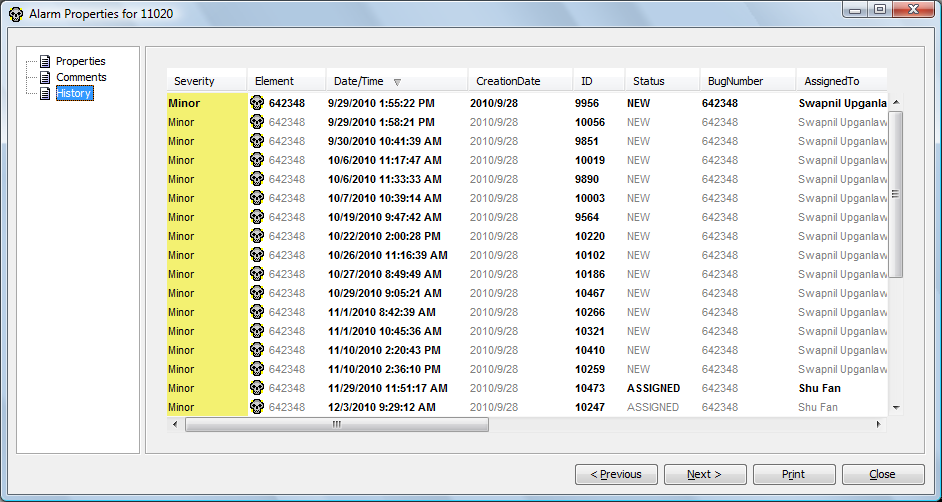The height and width of the screenshot is (502, 942).
Task: Click skull icon in the 10/6/2010 11:17:47 AM row
Action: 257,160
